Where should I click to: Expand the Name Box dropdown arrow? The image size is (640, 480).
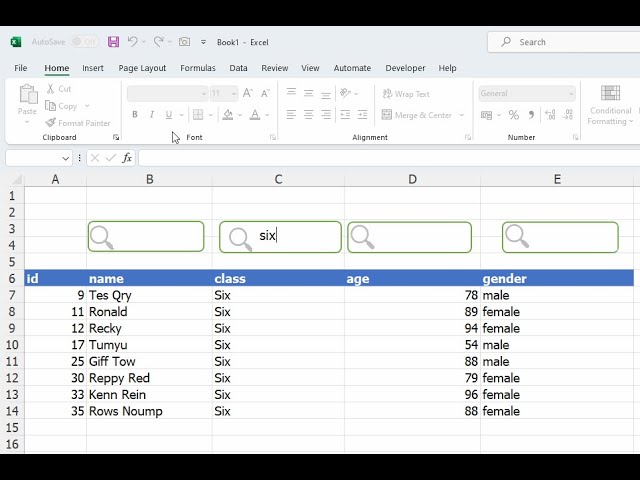click(66, 158)
